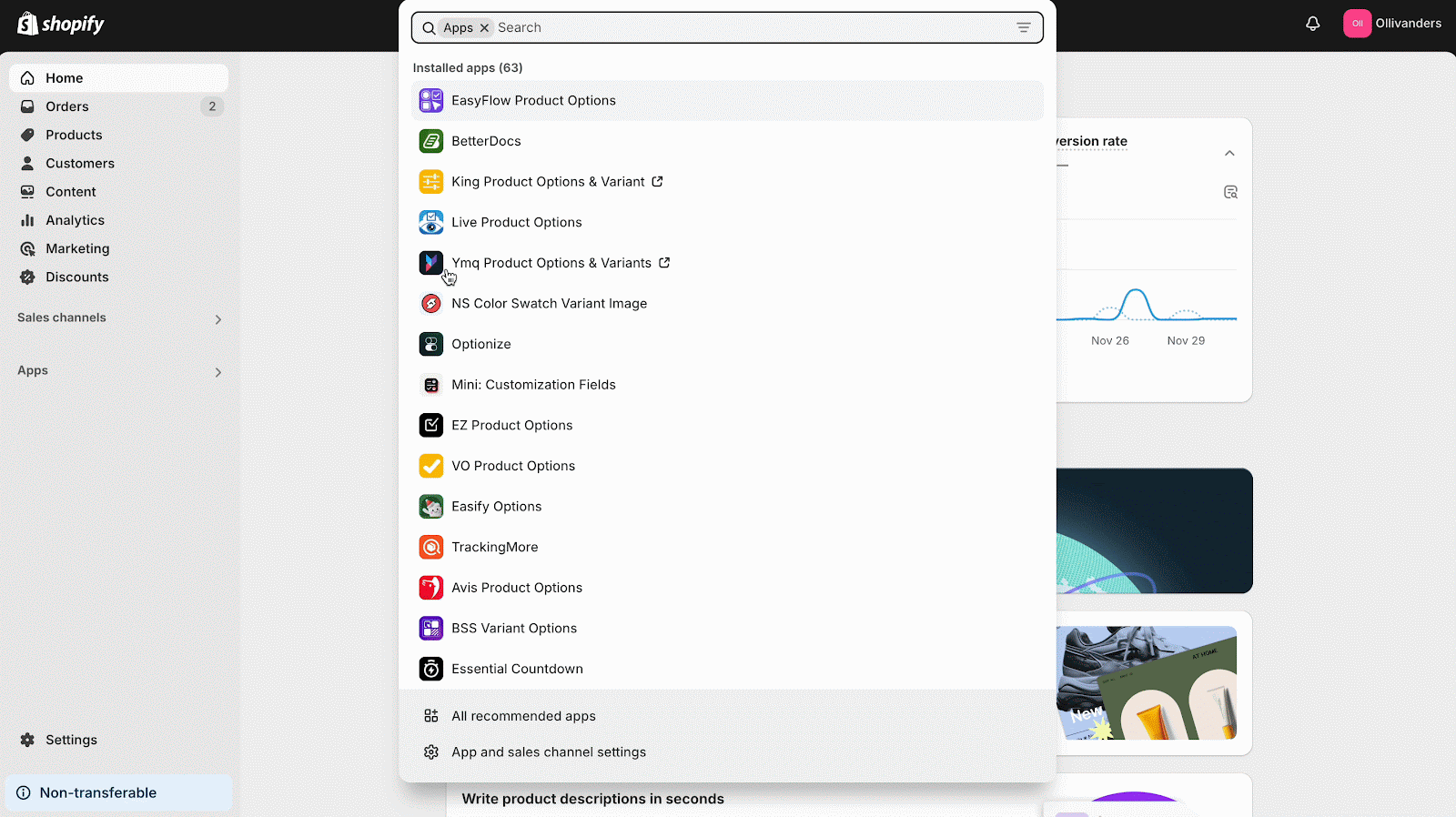Select Essential Countdown app name
The width and height of the screenshot is (1456, 817).
point(518,669)
